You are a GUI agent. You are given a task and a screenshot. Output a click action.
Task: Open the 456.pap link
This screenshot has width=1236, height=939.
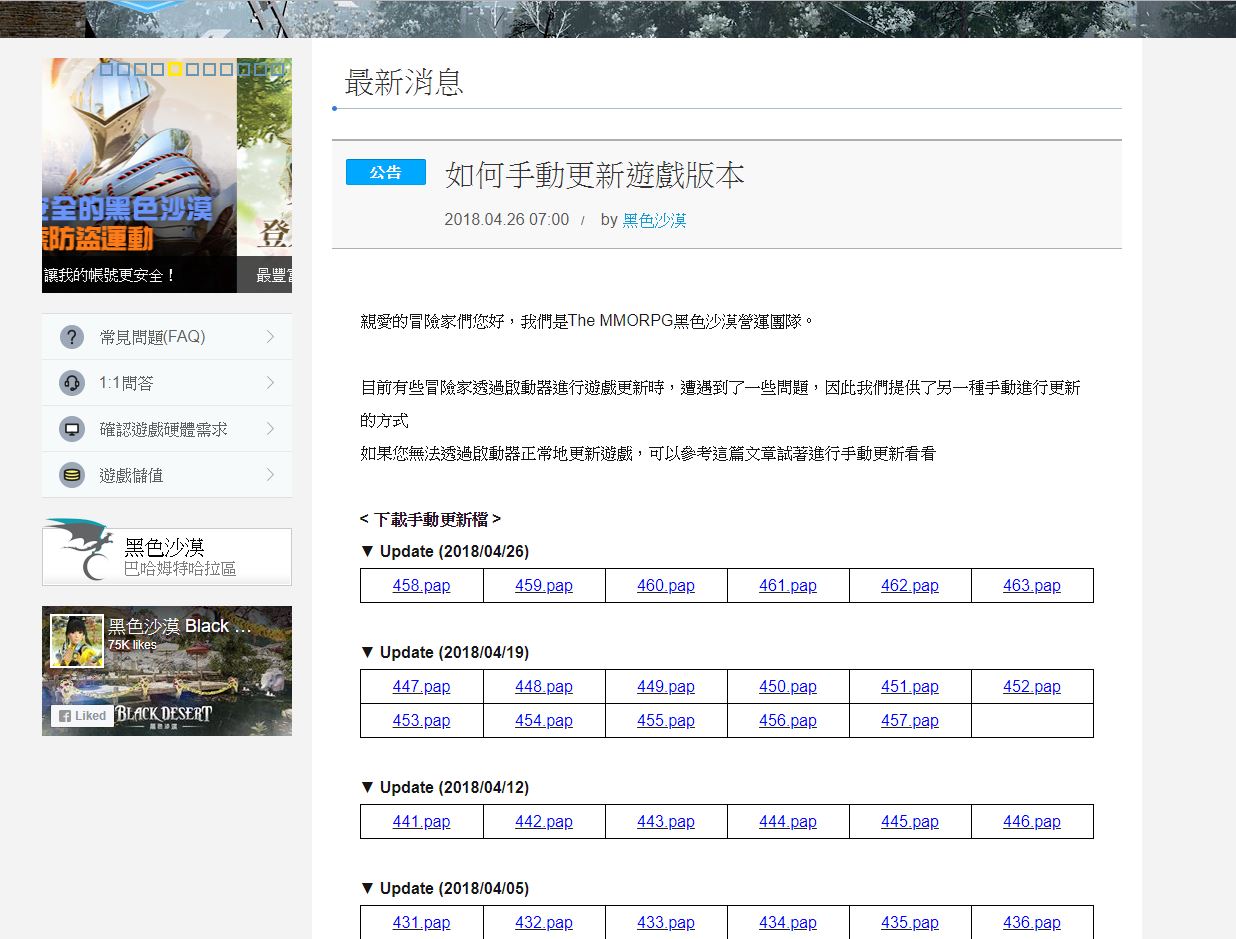(788, 721)
